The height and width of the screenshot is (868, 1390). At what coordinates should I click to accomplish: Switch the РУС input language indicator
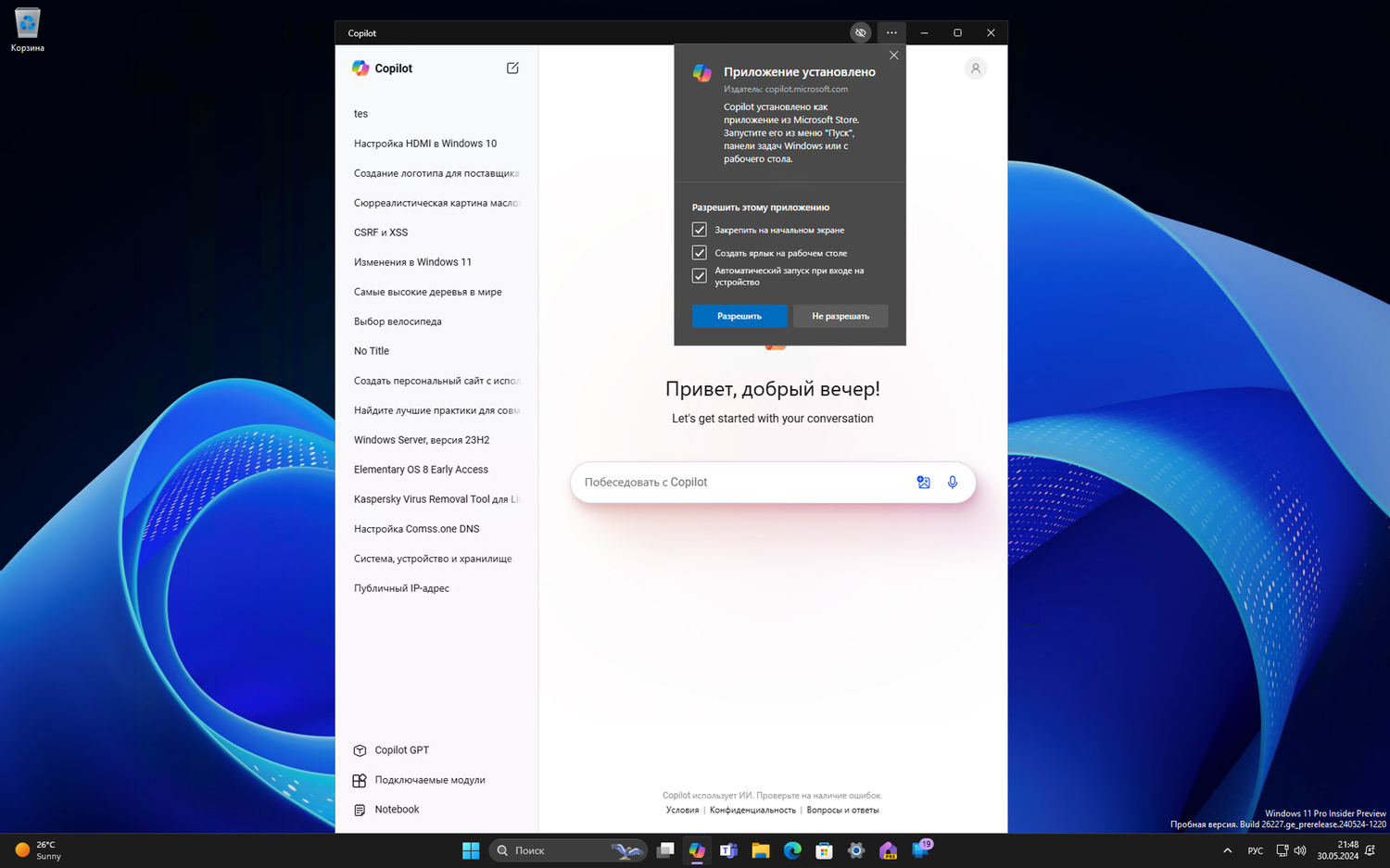1256,850
